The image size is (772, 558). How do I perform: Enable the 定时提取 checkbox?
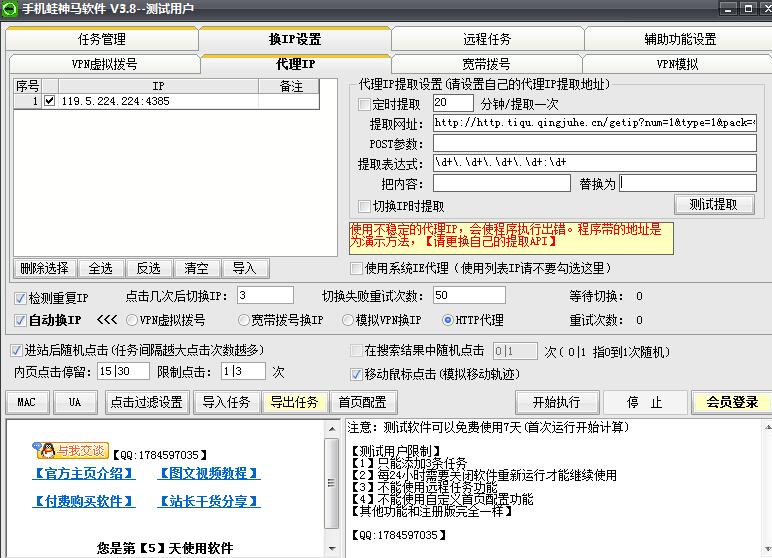click(x=365, y=104)
